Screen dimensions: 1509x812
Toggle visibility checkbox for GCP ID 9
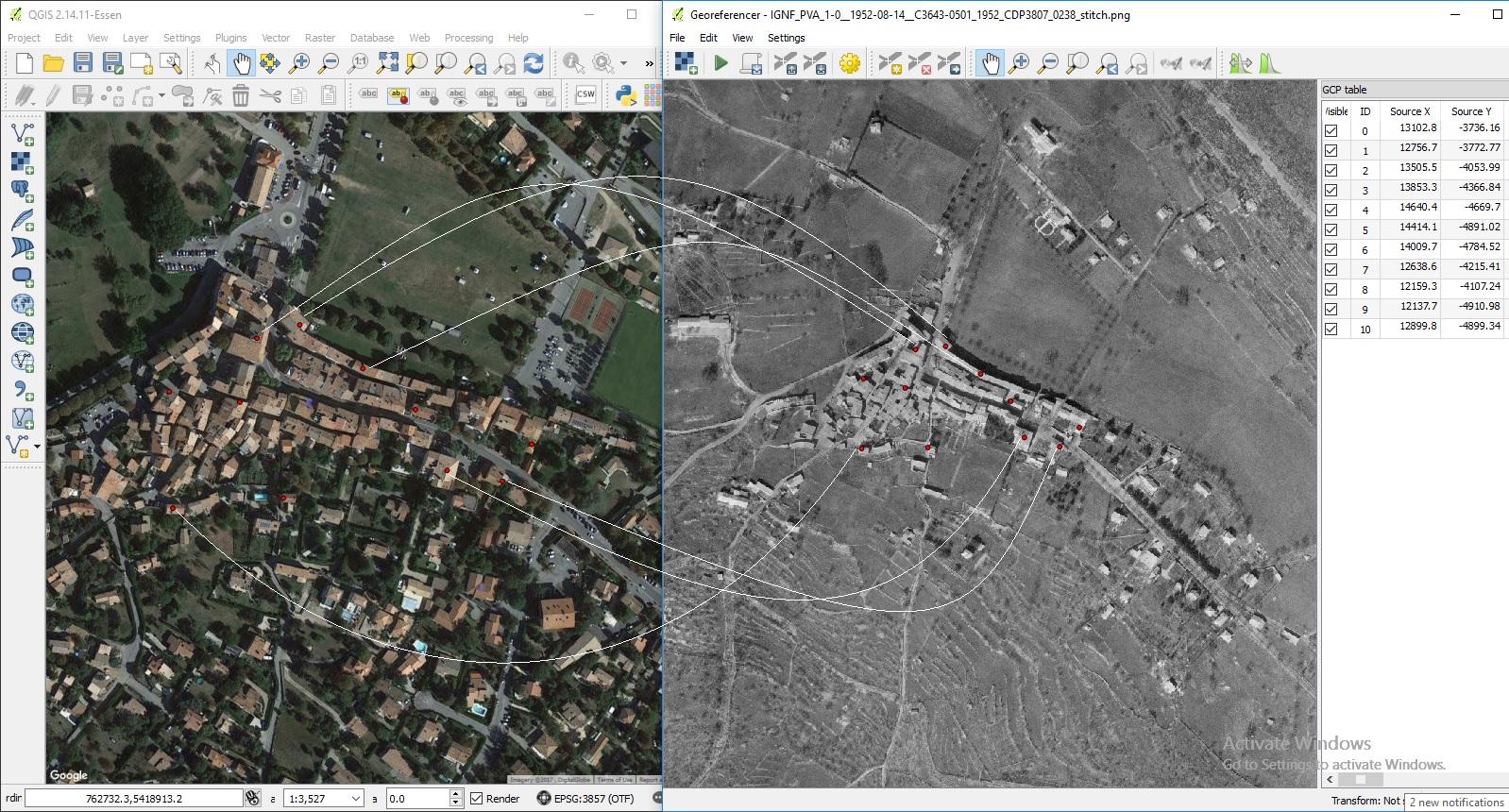pyautogui.click(x=1331, y=310)
